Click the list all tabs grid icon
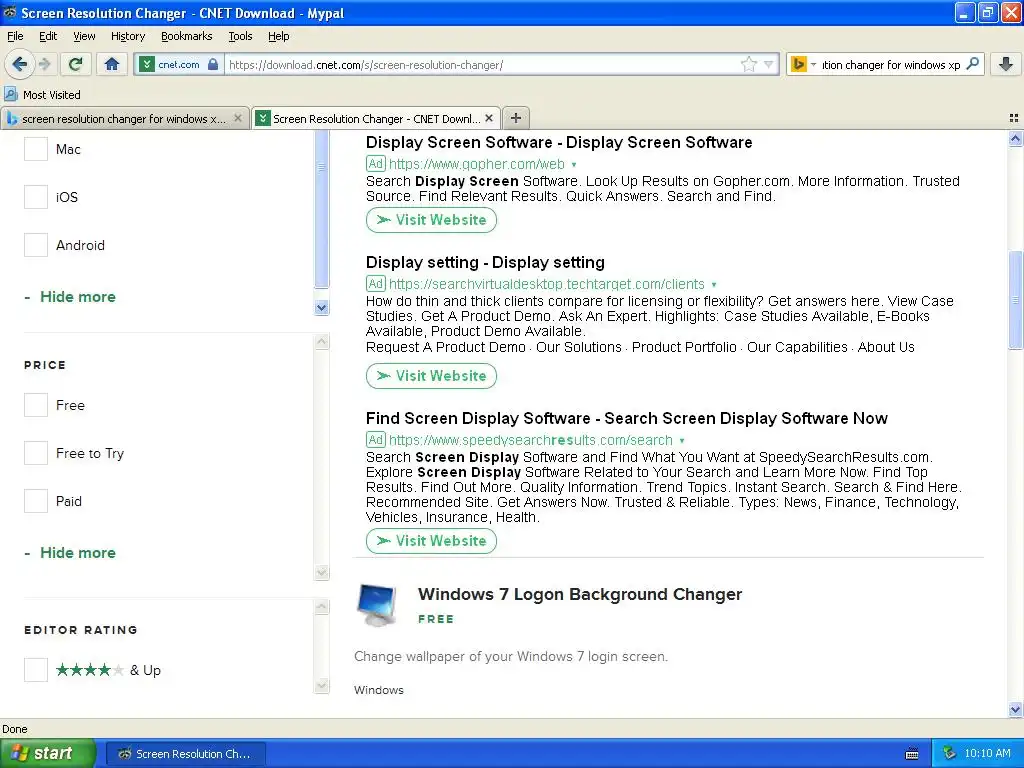This screenshot has height=768, width=1024. coord(1014,118)
